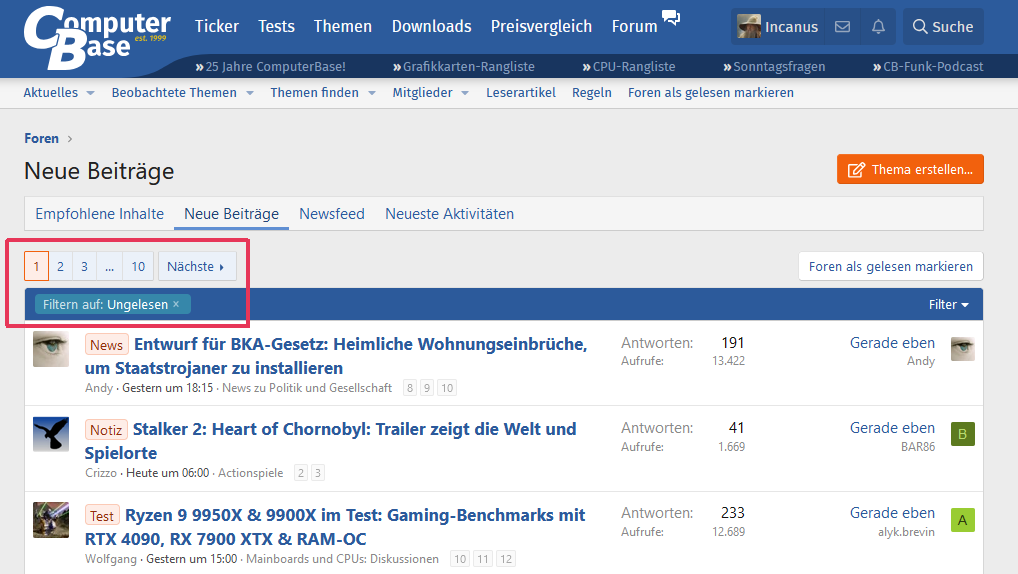Viewport: 1018px width, 574px height.
Task: Jump to page 10 of BKA-Gesetz thread
Action: click(447, 388)
